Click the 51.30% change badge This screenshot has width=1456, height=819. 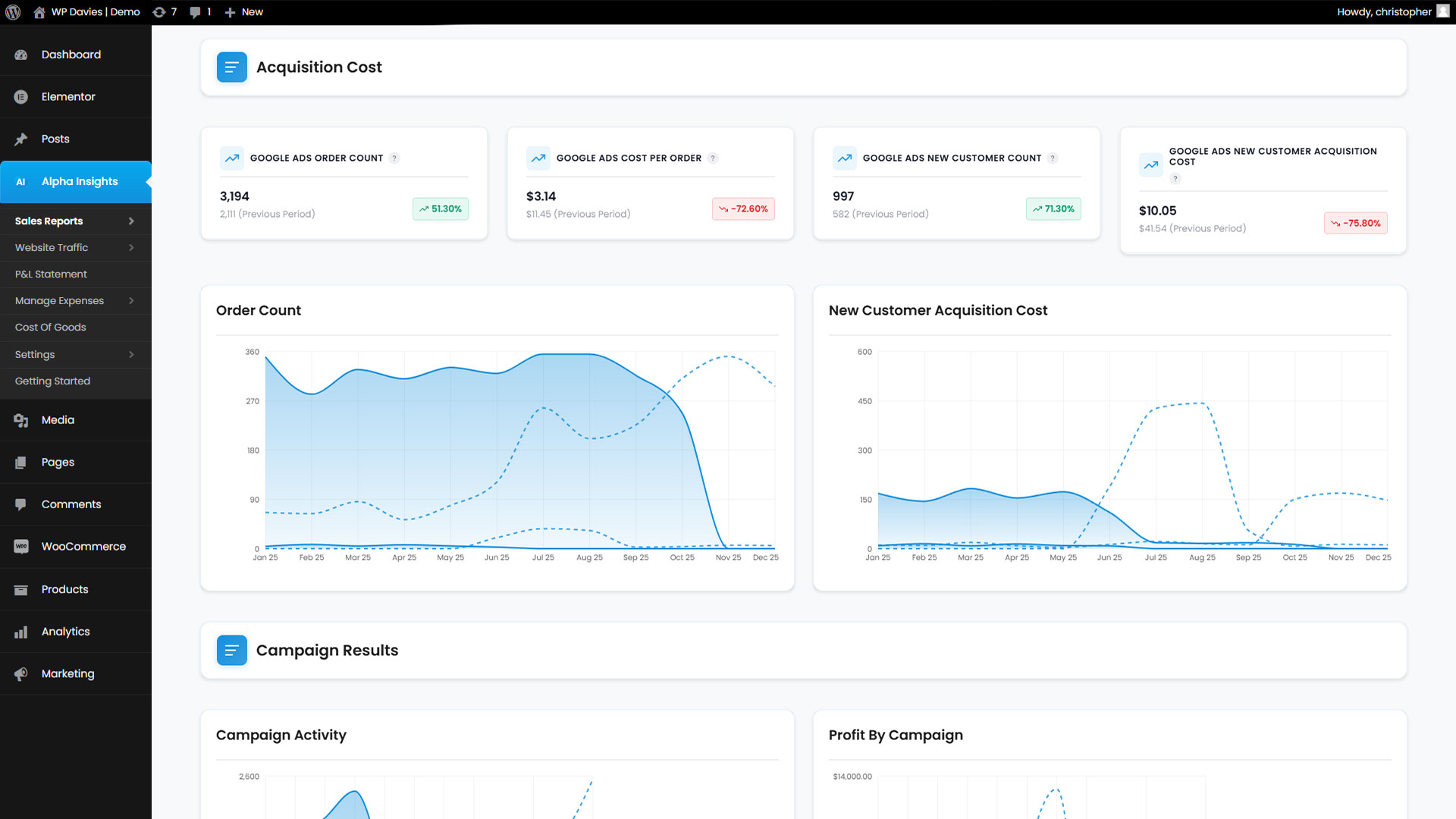(x=440, y=209)
